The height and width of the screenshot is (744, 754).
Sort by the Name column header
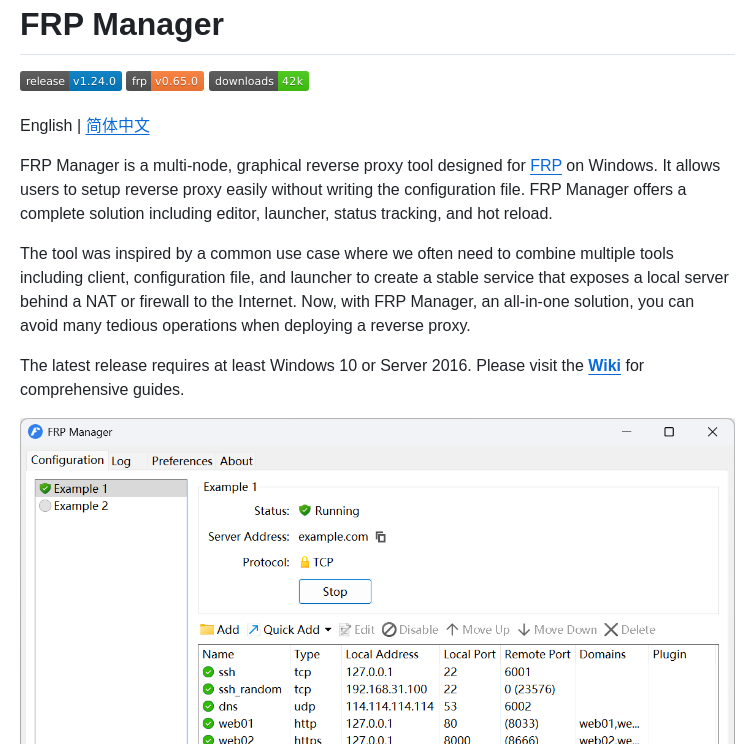click(245, 654)
